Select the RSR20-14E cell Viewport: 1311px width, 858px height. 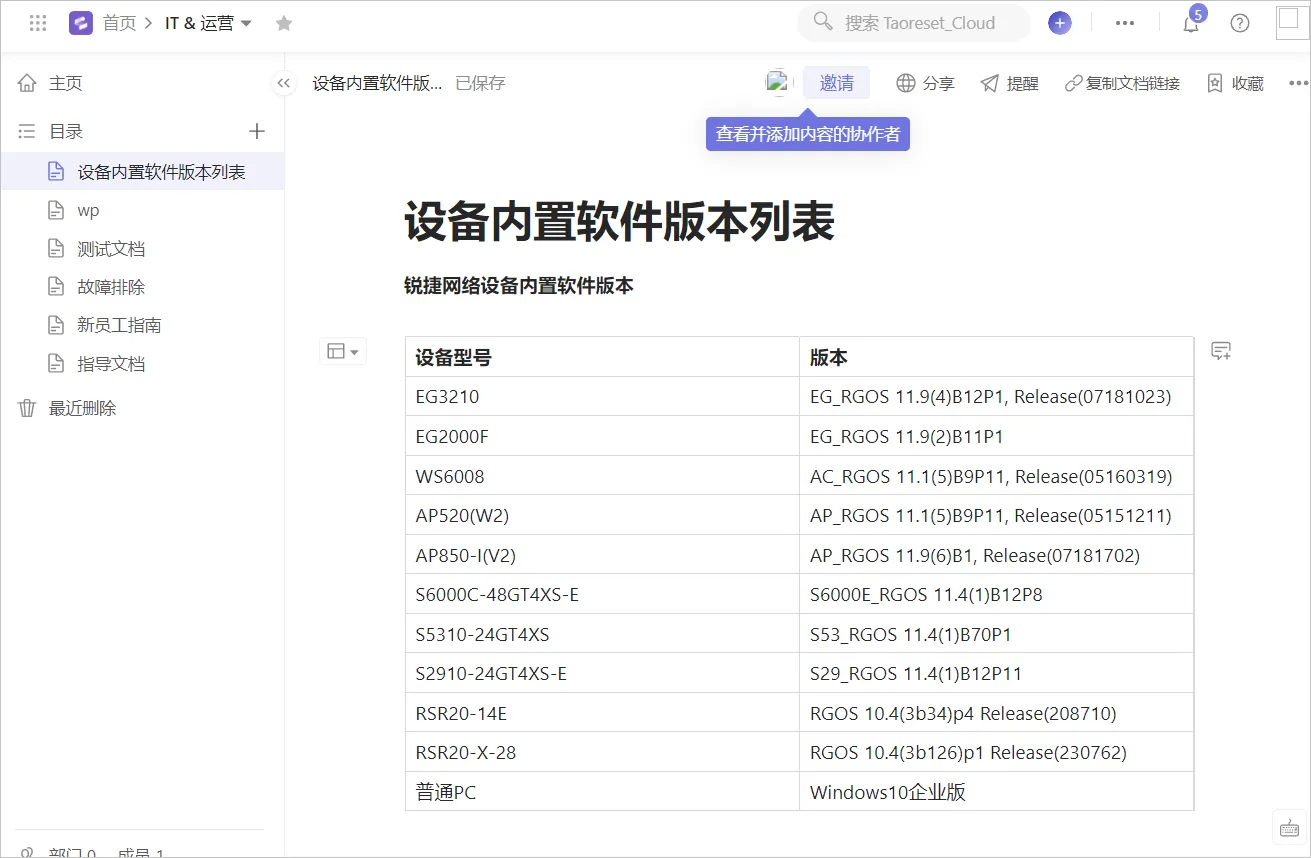coord(602,713)
